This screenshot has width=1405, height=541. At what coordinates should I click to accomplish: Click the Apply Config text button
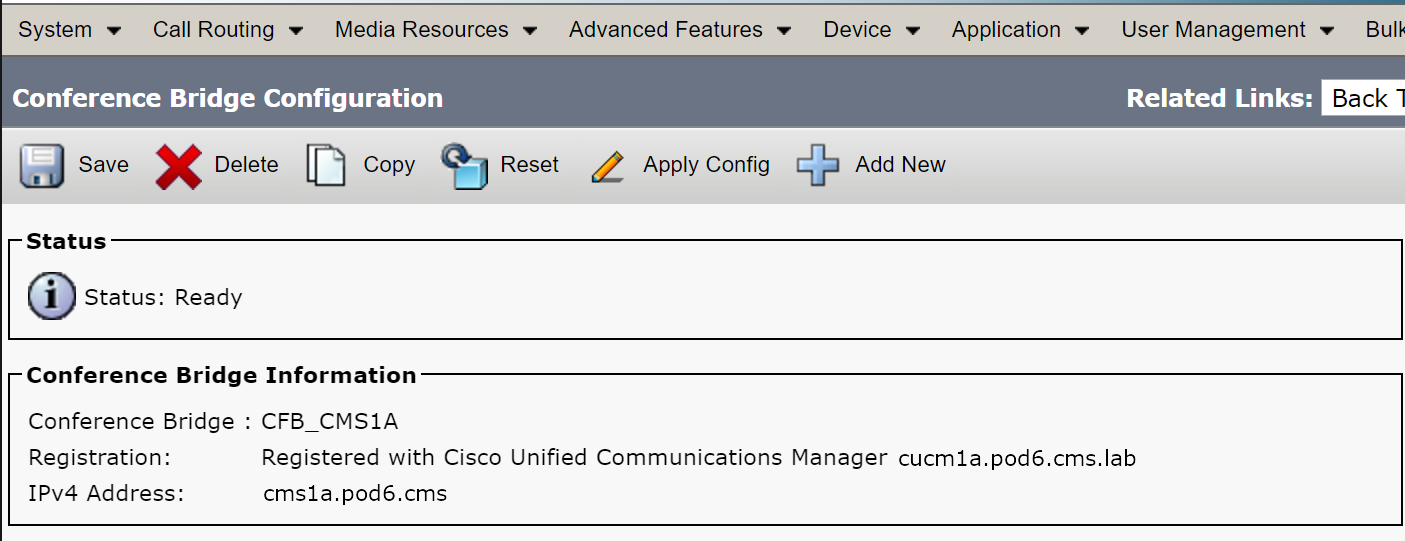[x=707, y=165]
